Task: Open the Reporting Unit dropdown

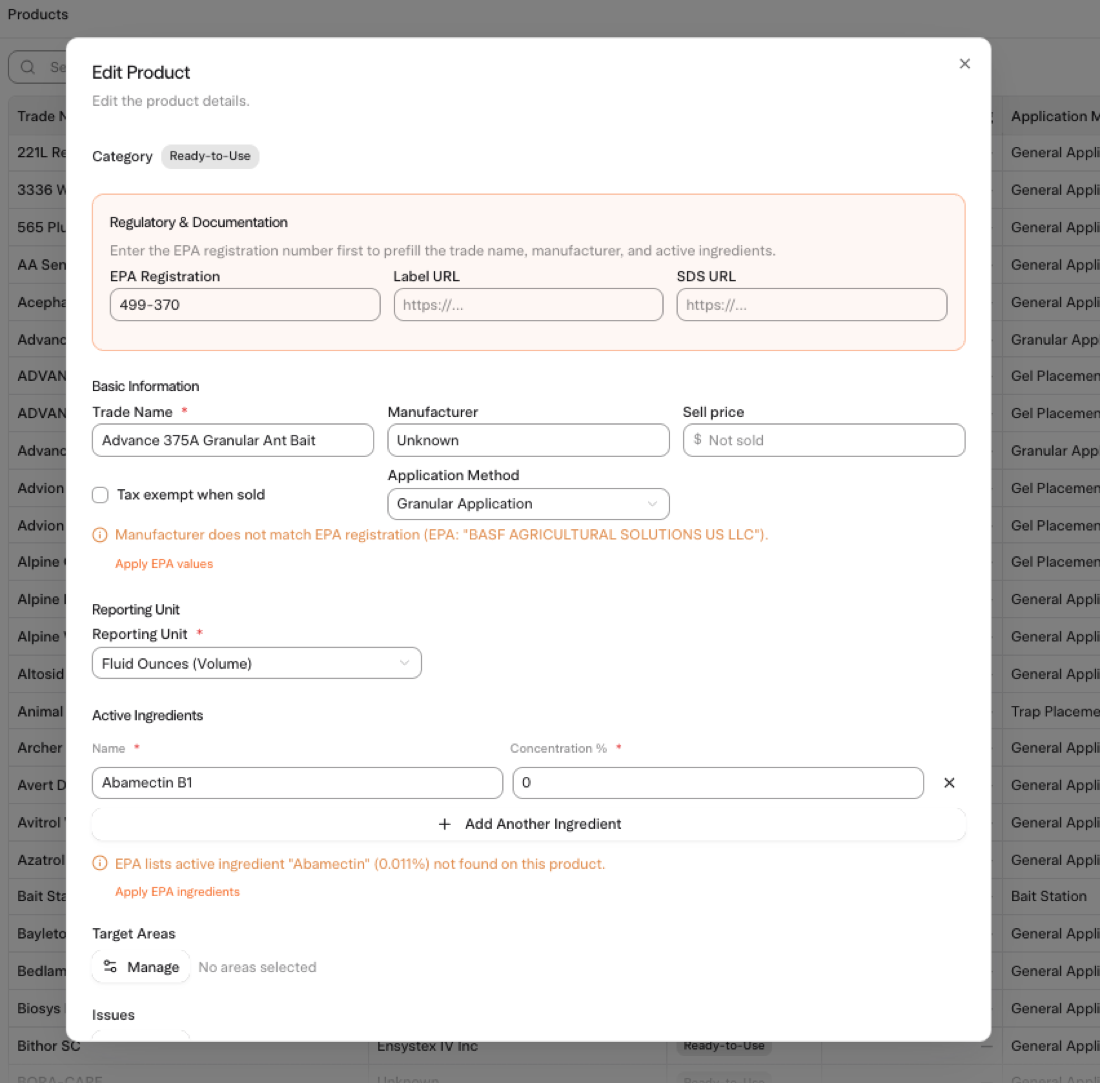Action: pyautogui.click(x=257, y=663)
